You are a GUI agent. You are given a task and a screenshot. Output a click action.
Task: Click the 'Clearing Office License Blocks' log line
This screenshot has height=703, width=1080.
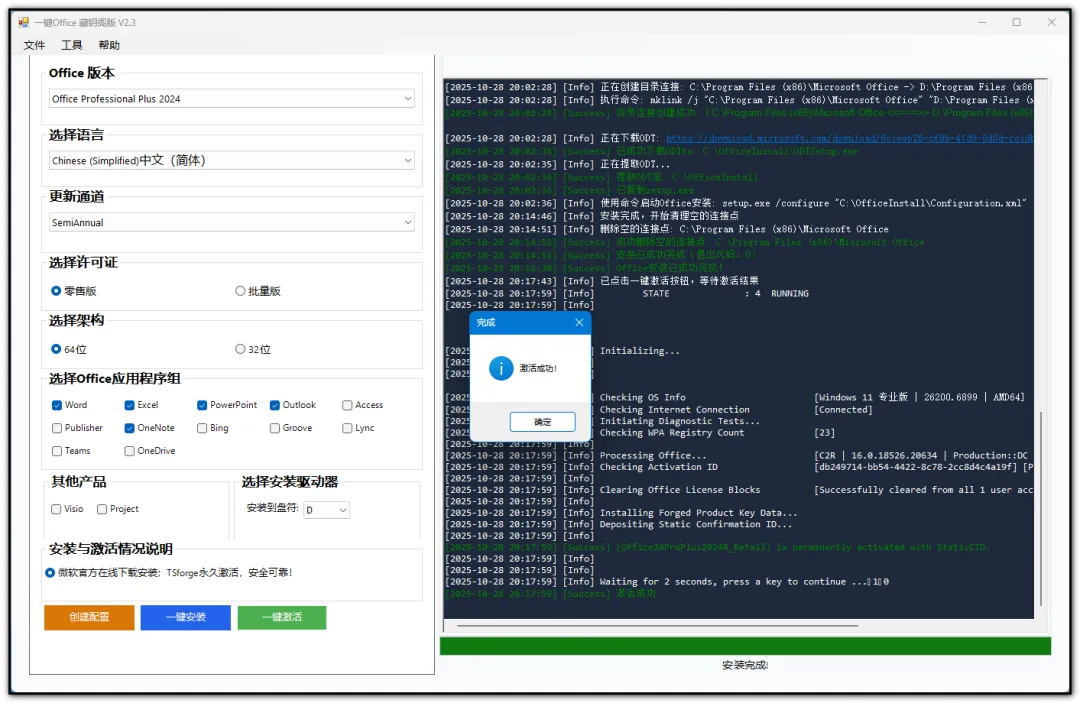click(x=680, y=490)
